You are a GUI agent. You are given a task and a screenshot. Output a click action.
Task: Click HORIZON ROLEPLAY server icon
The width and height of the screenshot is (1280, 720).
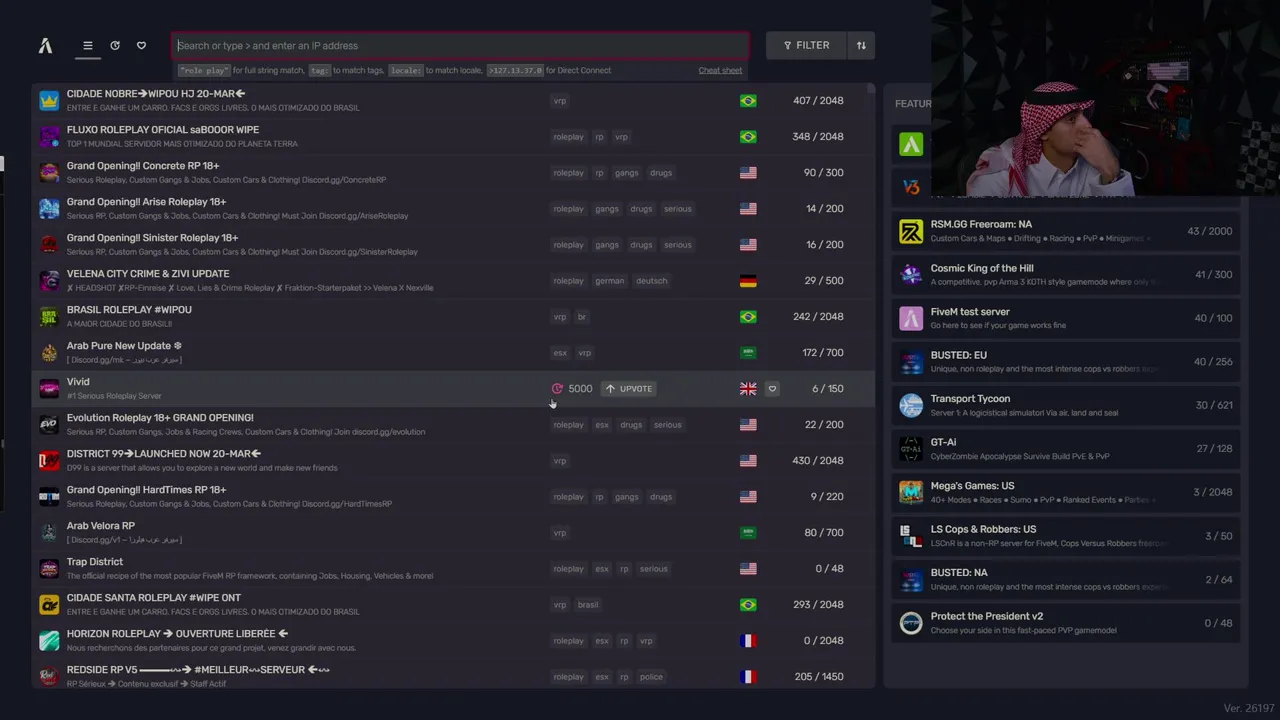coord(49,640)
